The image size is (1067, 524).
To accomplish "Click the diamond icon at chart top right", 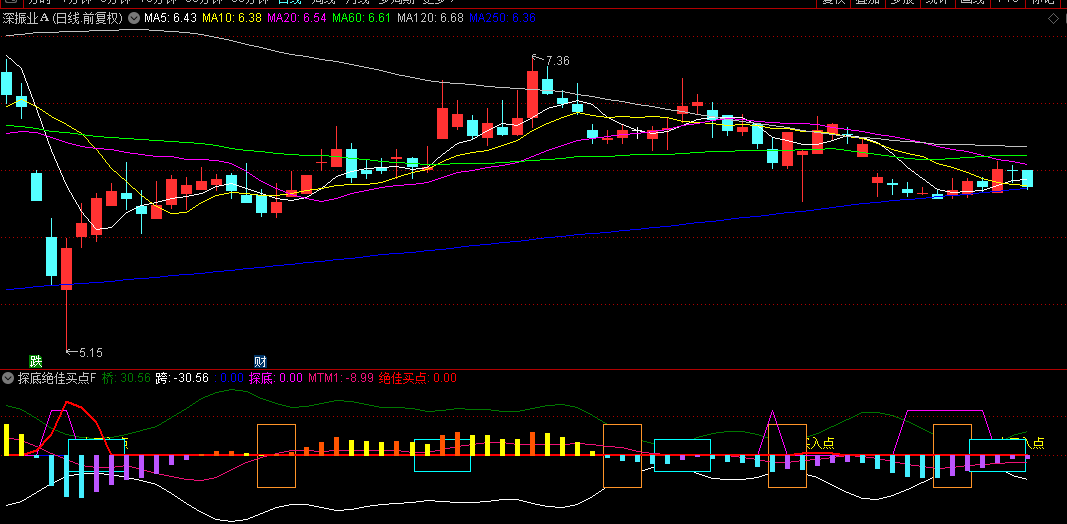I will (1051, 18).
